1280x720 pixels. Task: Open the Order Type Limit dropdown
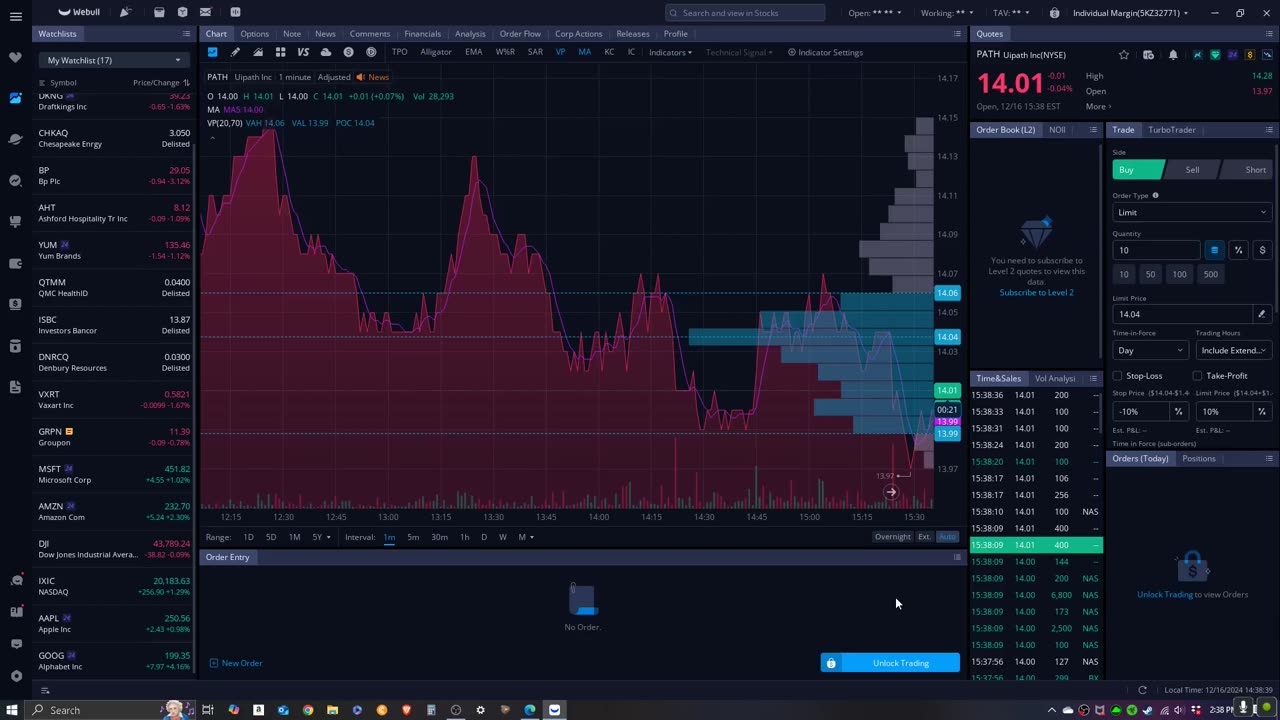[x=1192, y=212]
